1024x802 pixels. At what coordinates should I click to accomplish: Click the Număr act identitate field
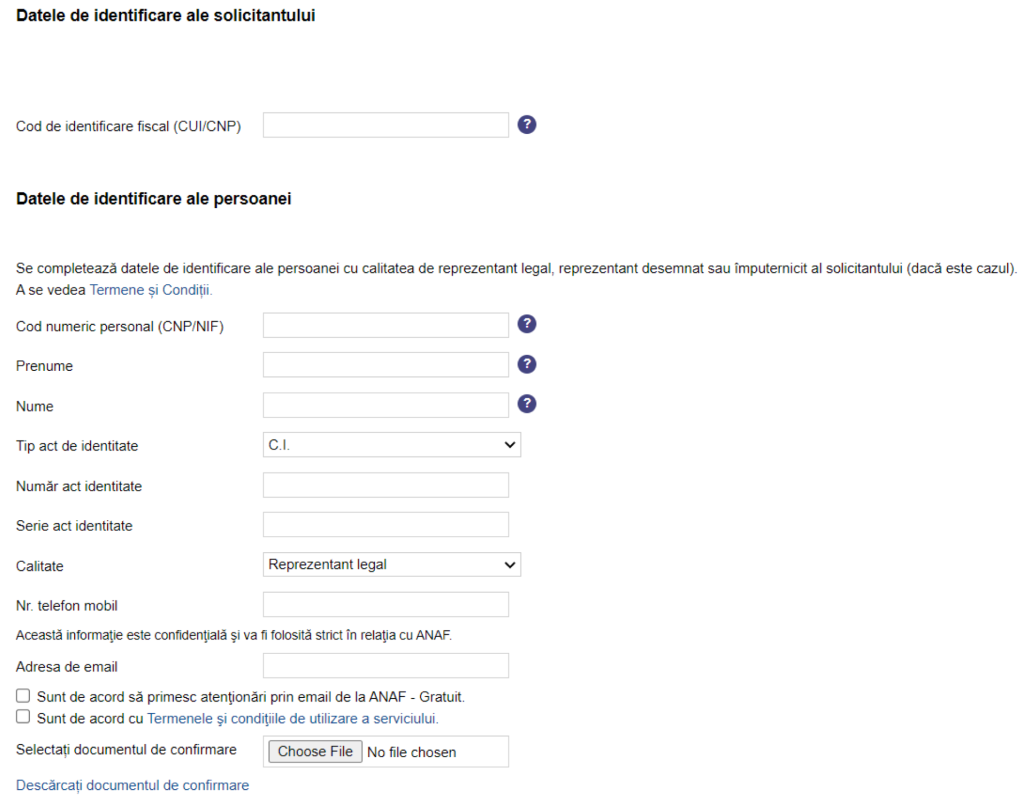coord(385,484)
